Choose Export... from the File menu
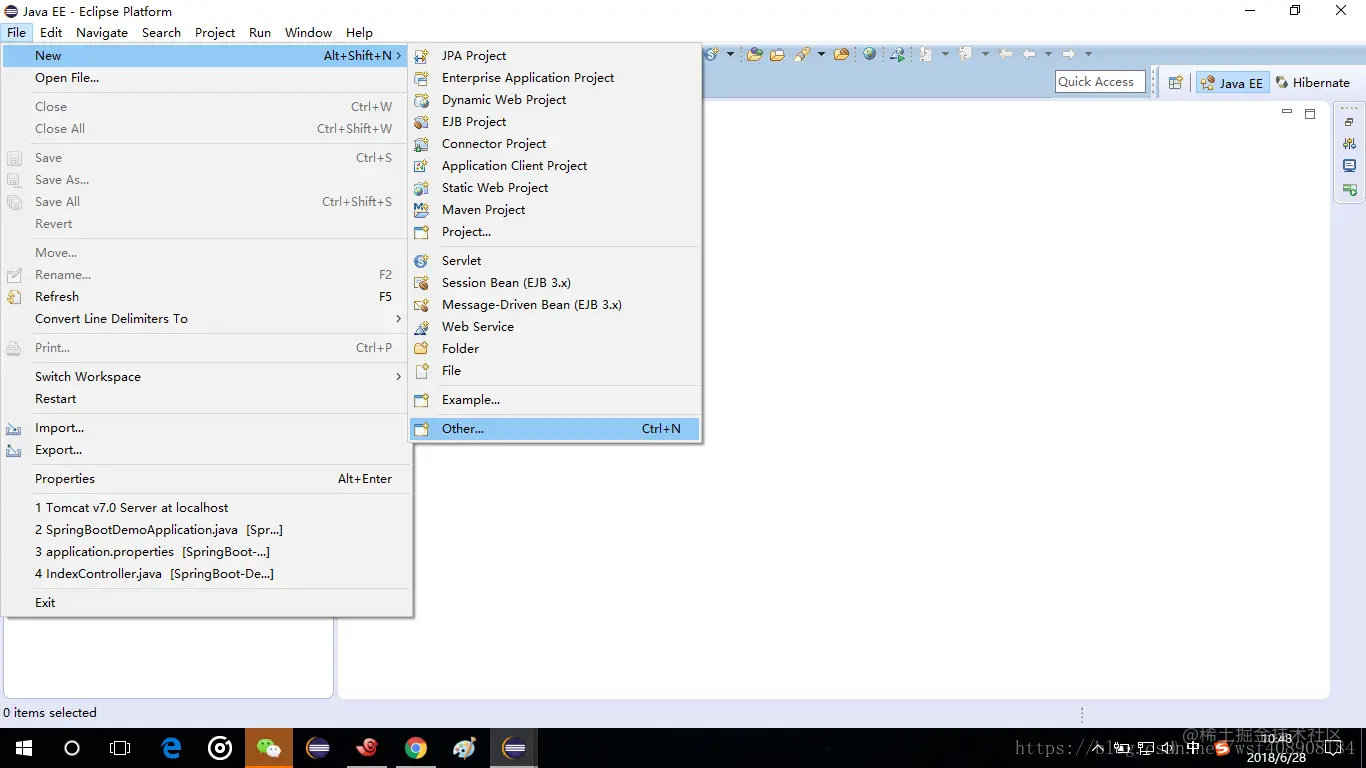 tap(206, 450)
